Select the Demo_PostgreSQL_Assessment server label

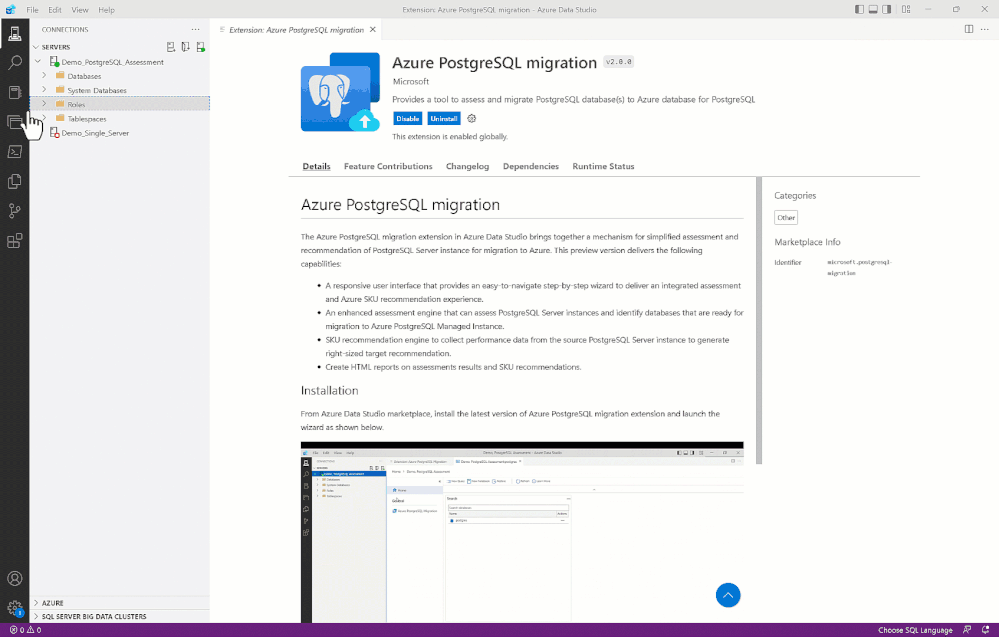[112, 62]
